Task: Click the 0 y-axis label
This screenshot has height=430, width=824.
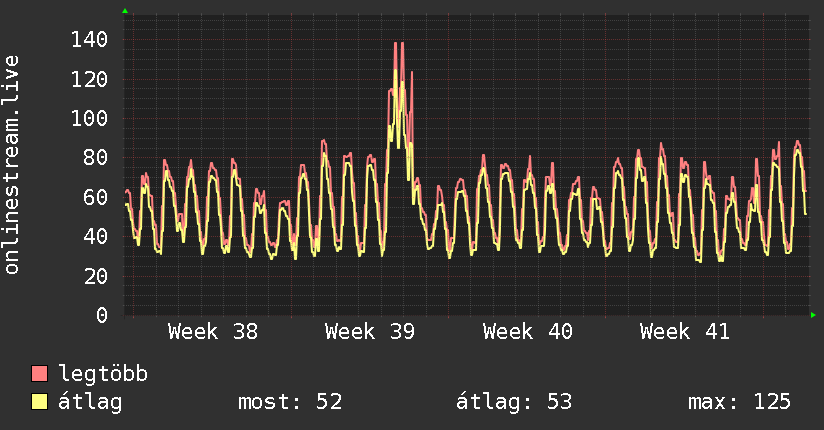Action: [x=102, y=315]
